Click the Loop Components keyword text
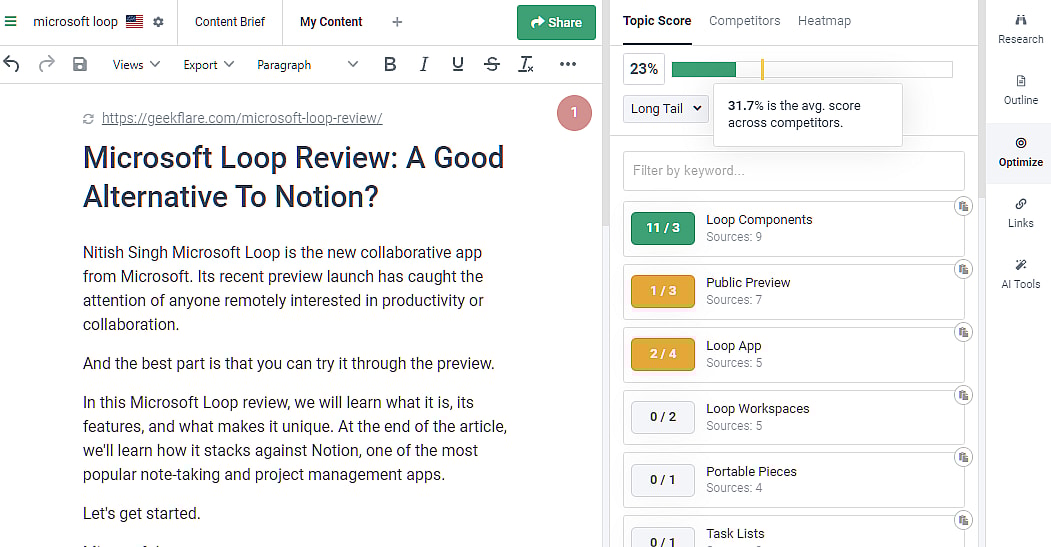The height and width of the screenshot is (547, 1051). 759,220
